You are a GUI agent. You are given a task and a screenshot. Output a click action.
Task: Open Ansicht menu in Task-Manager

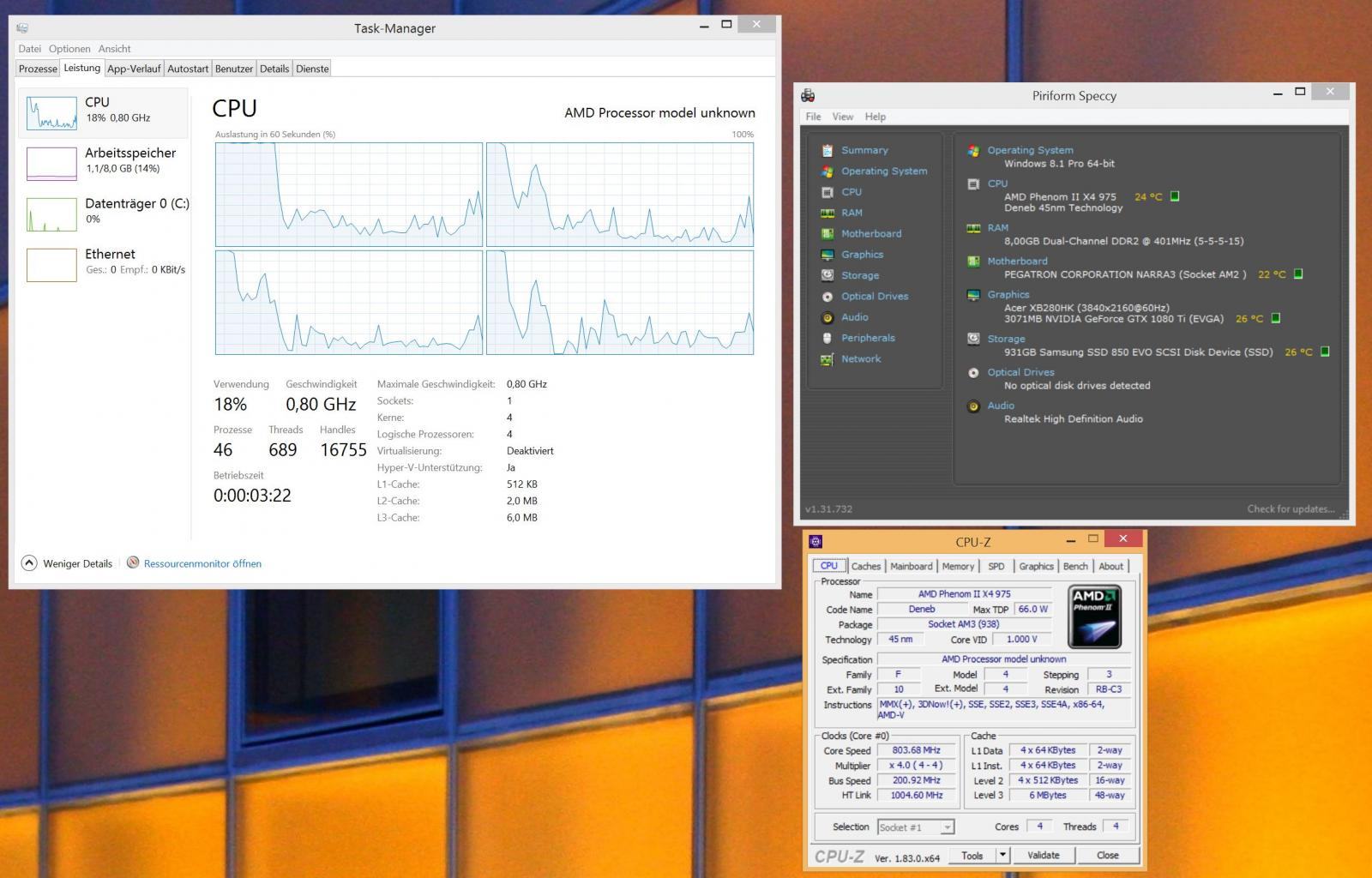pyautogui.click(x=114, y=49)
